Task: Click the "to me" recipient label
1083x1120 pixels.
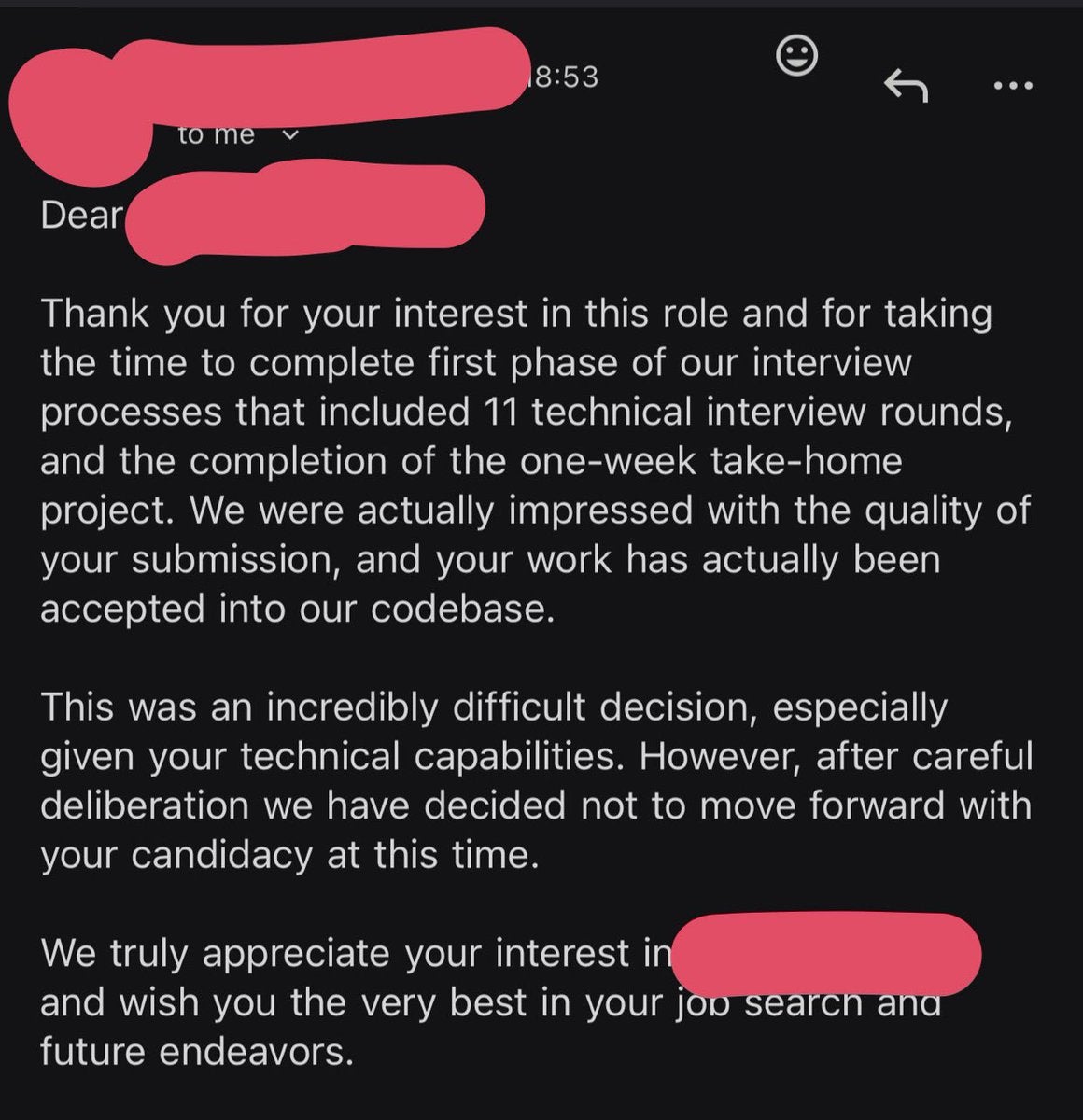Action: pos(217,135)
